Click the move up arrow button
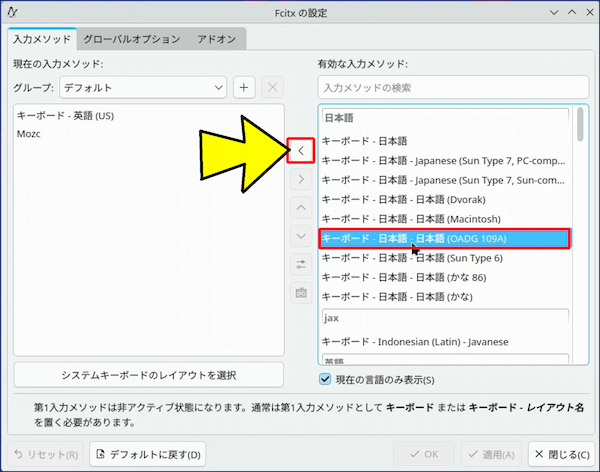The image size is (600, 472). point(301,208)
